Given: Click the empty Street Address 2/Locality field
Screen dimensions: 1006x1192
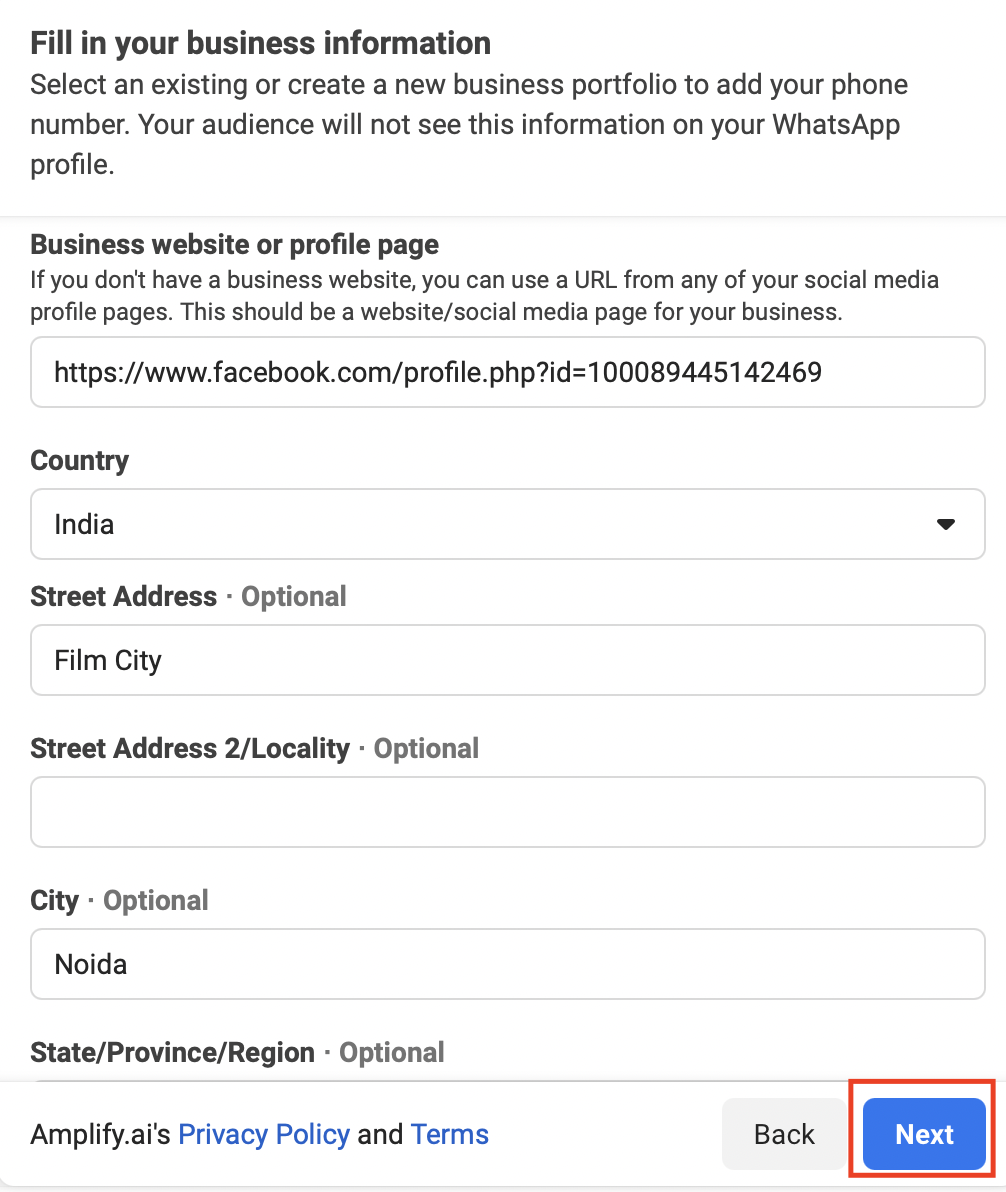Looking at the screenshot, I should [508, 812].
